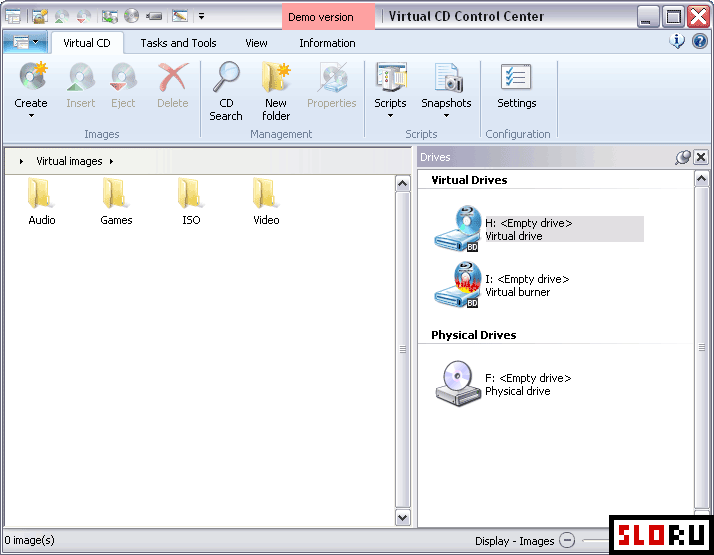Click the Insert image icon

point(81,77)
